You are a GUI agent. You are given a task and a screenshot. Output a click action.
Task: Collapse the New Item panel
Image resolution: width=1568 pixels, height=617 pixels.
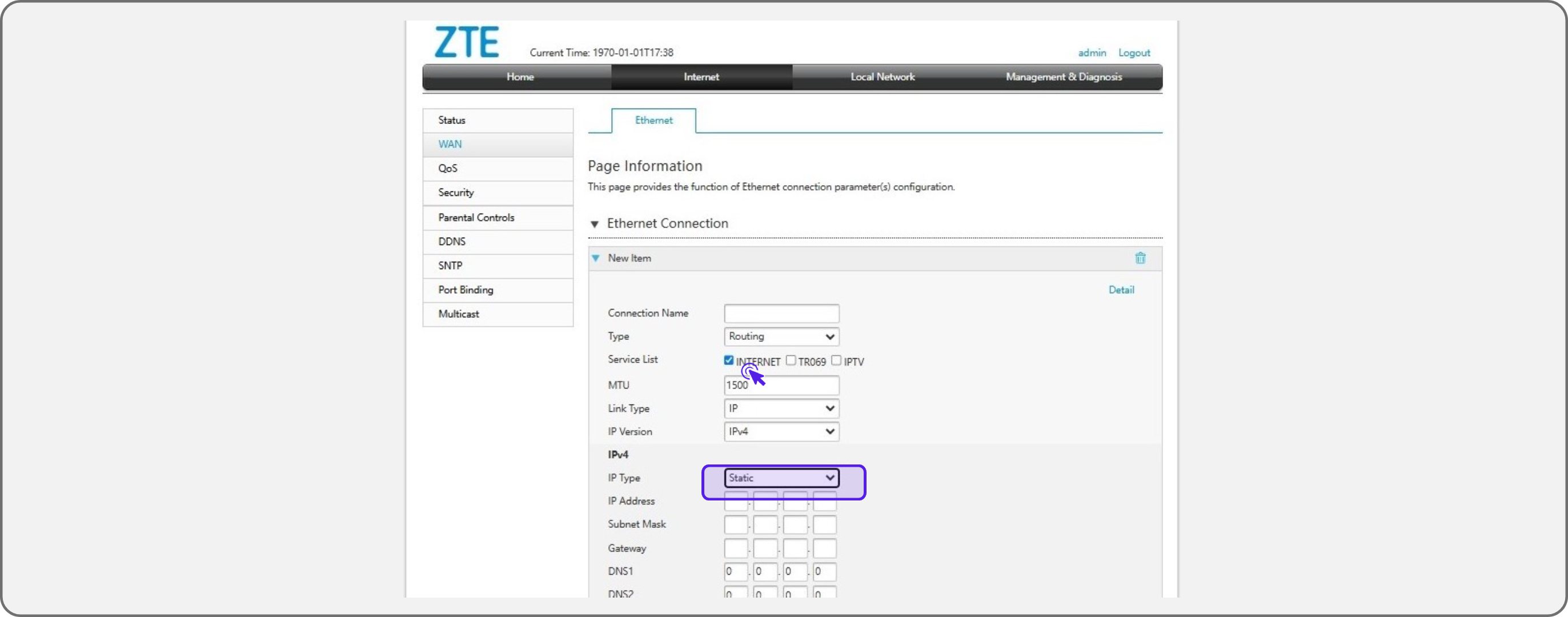(595, 258)
